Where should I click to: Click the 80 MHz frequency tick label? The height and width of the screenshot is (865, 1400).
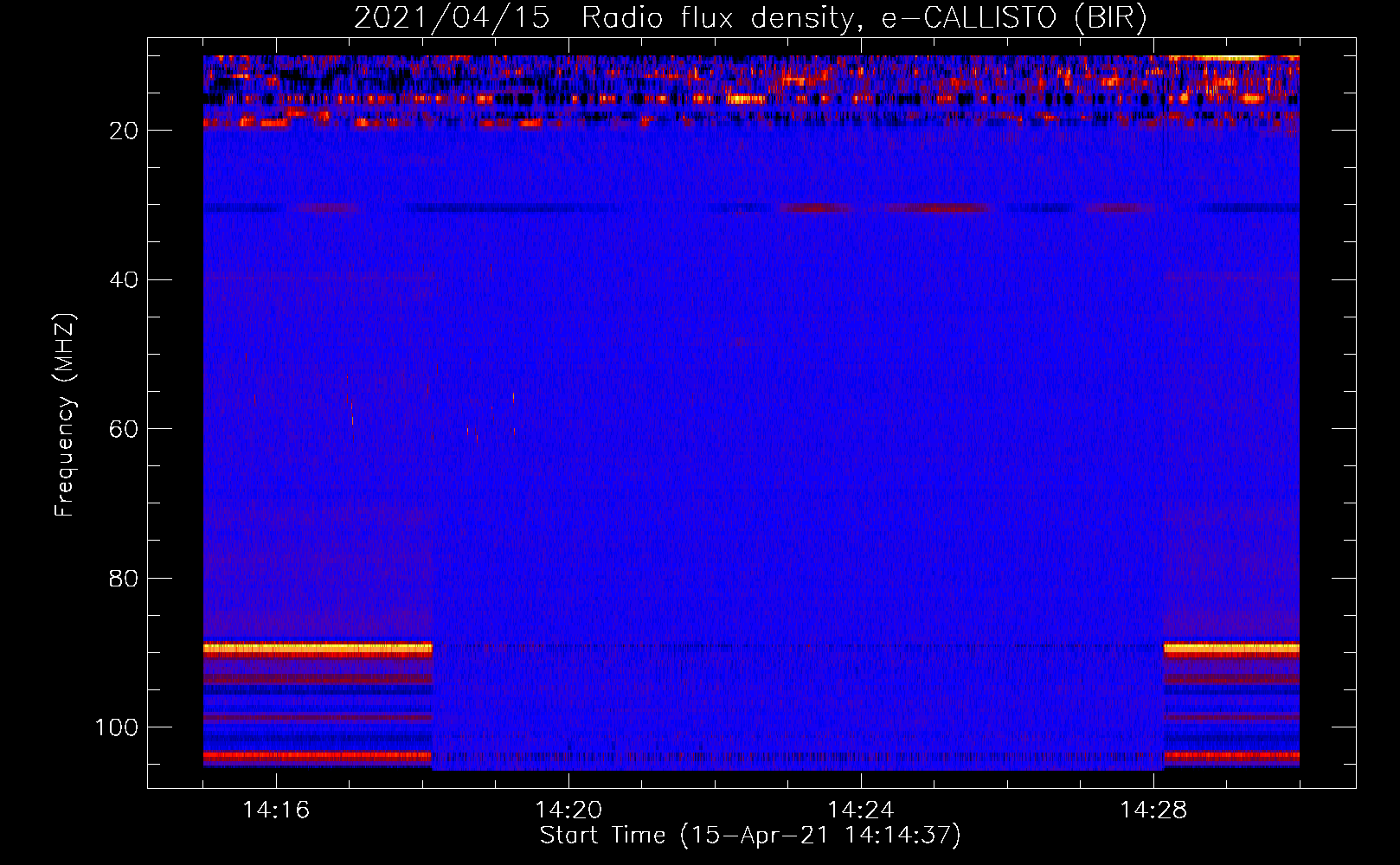coord(124,578)
